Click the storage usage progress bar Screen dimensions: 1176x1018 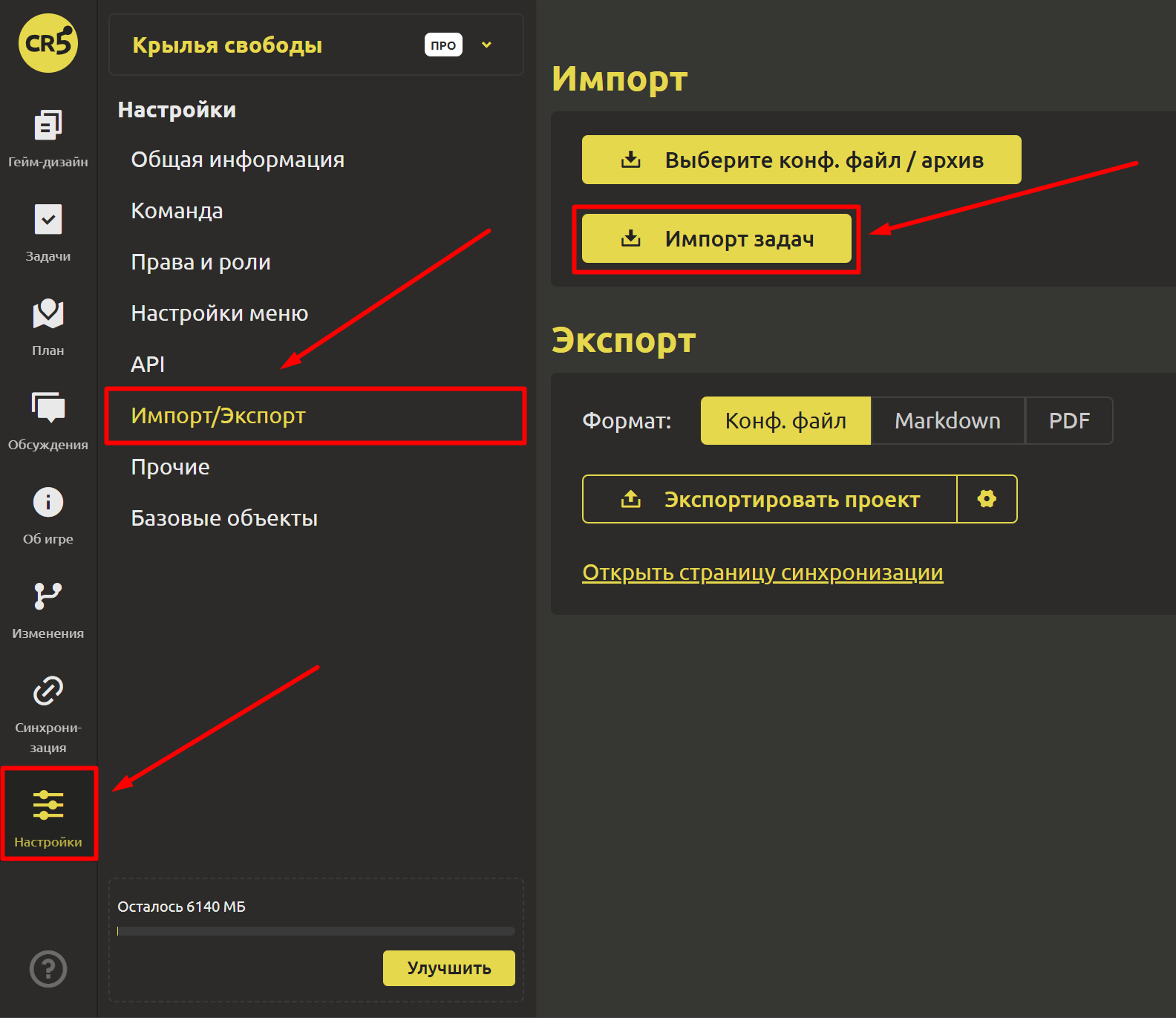[316, 931]
